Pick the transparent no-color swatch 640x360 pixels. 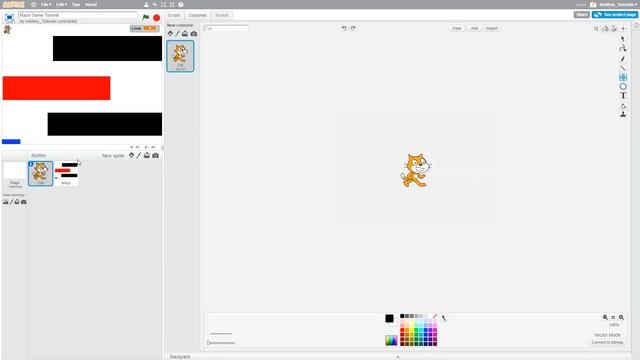(434, 316)
